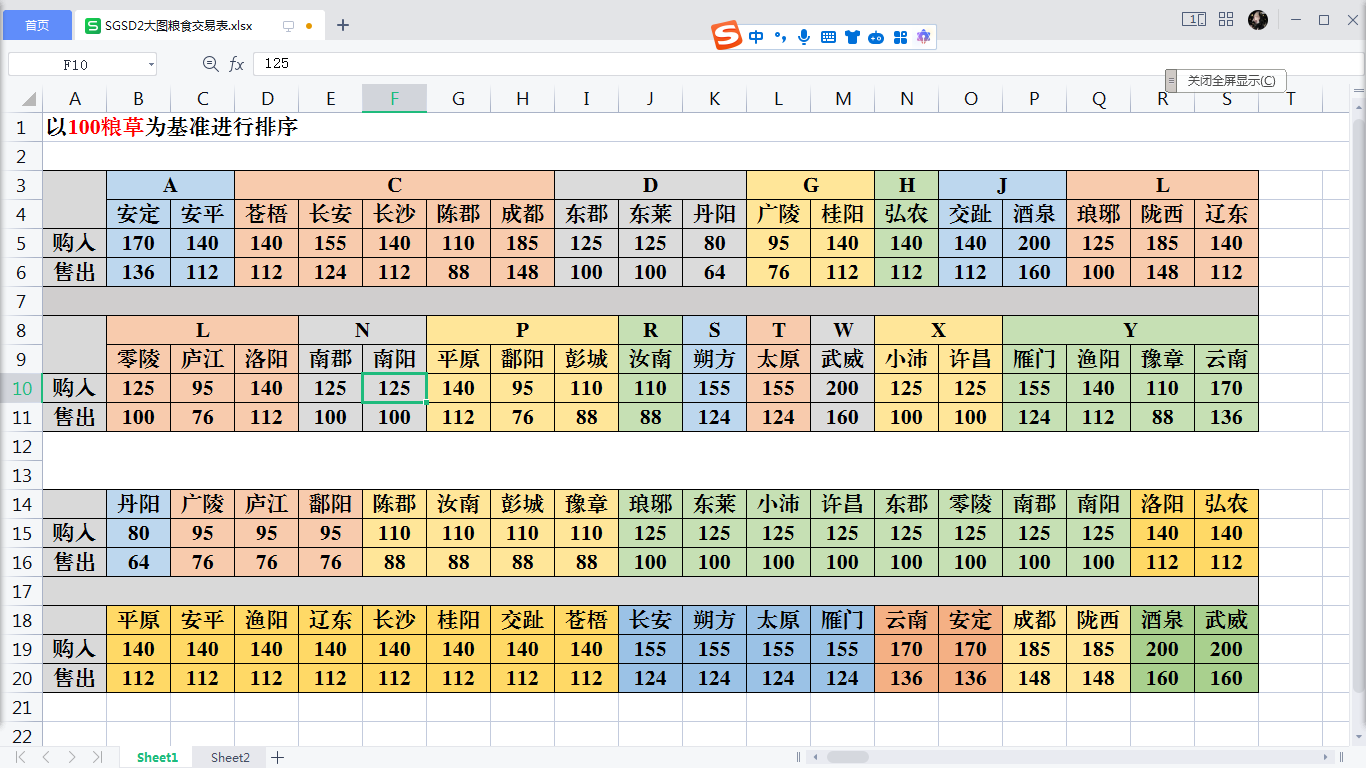Open the Sogou soft keyboard icon

point(828,37)
